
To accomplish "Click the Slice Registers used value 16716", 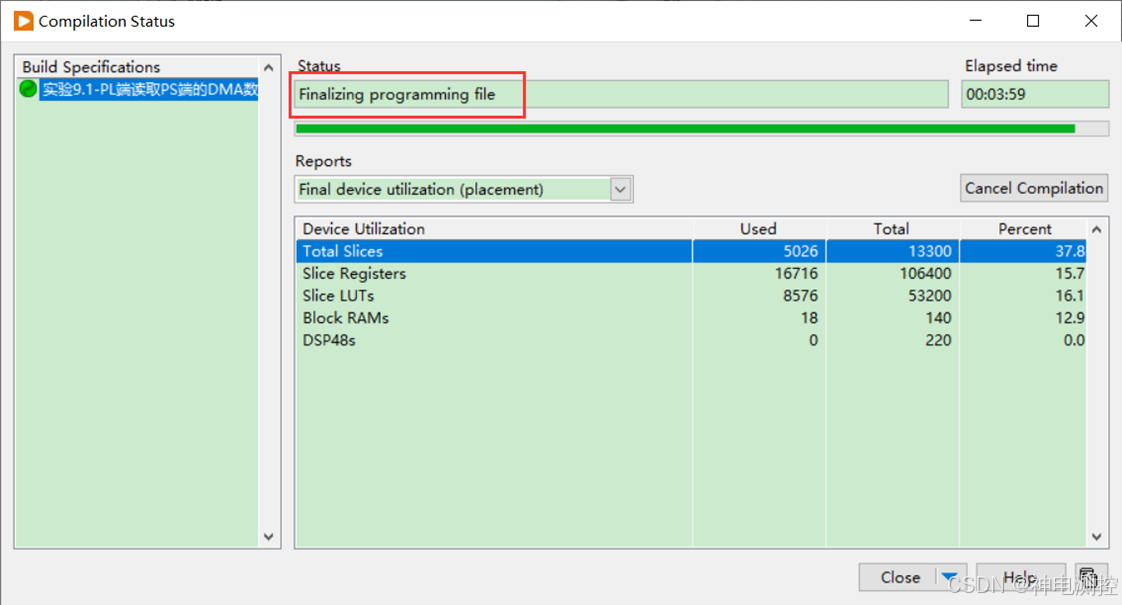I will [796, 274].
